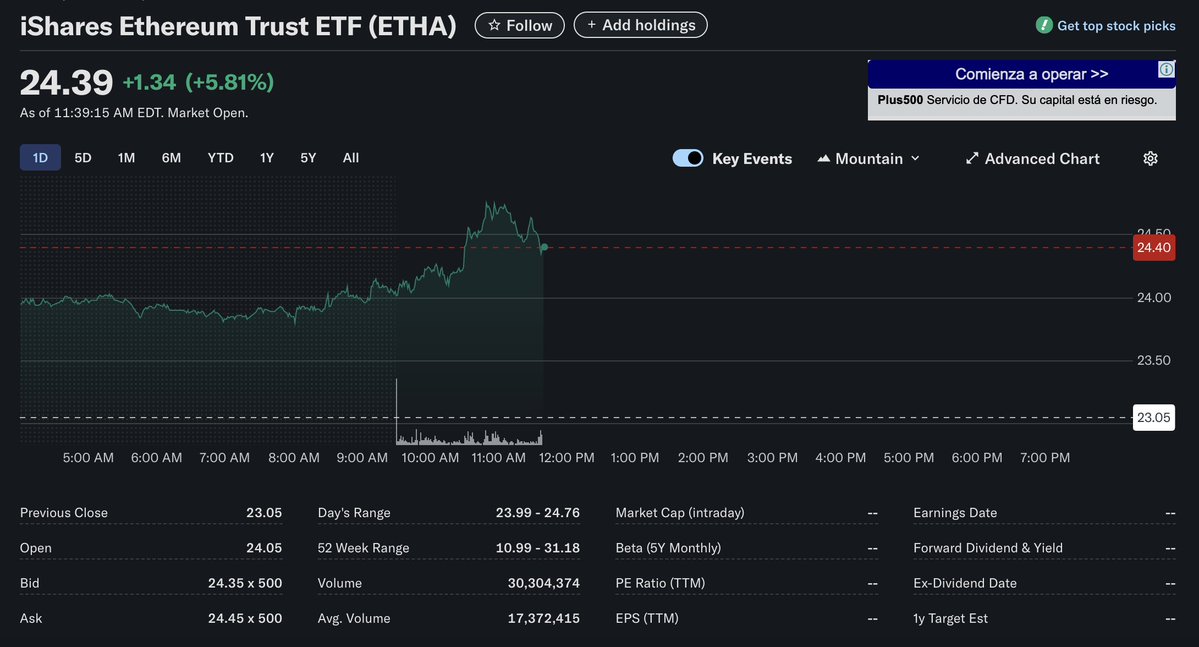Click the Earnings Date label
Viewport: 1199px width, 647px height.
click(x=955, y=512)
